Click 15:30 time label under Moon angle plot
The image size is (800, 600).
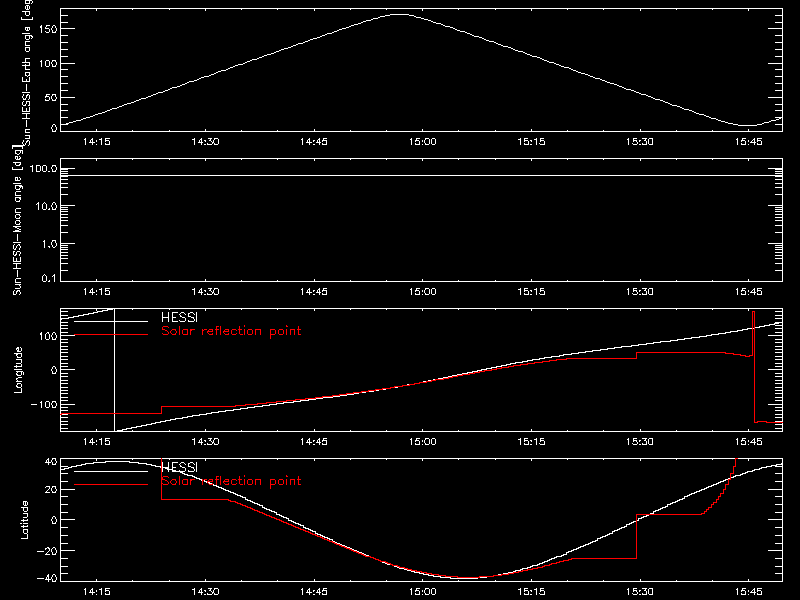pyautogui.click(x=640, y=292)
